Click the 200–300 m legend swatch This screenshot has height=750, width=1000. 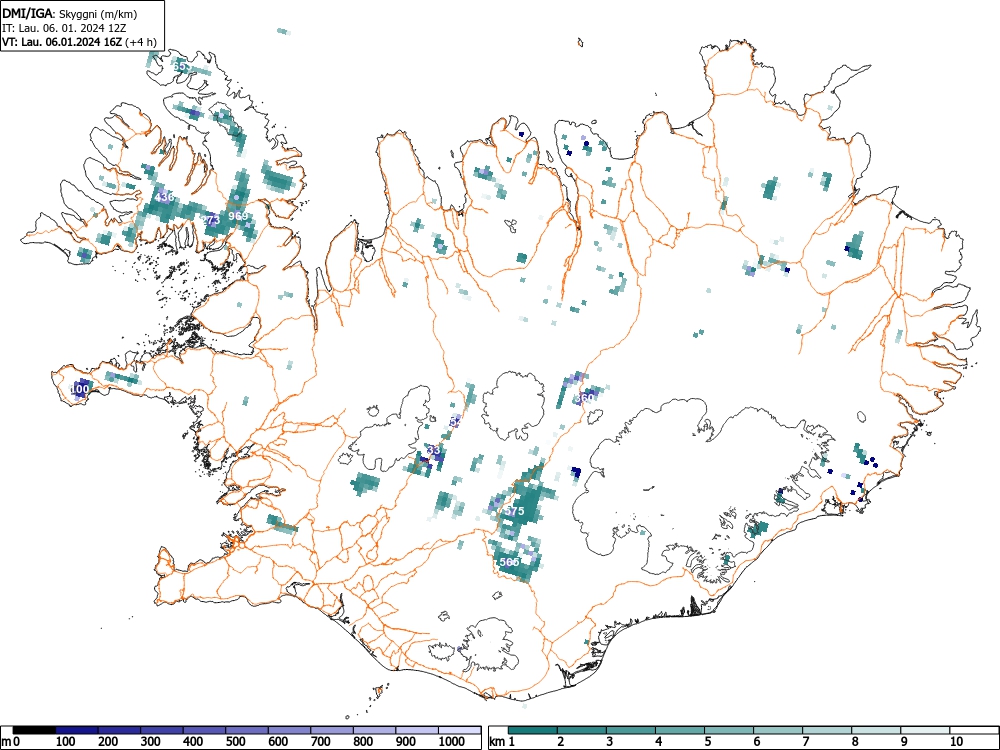coord(119,730)
